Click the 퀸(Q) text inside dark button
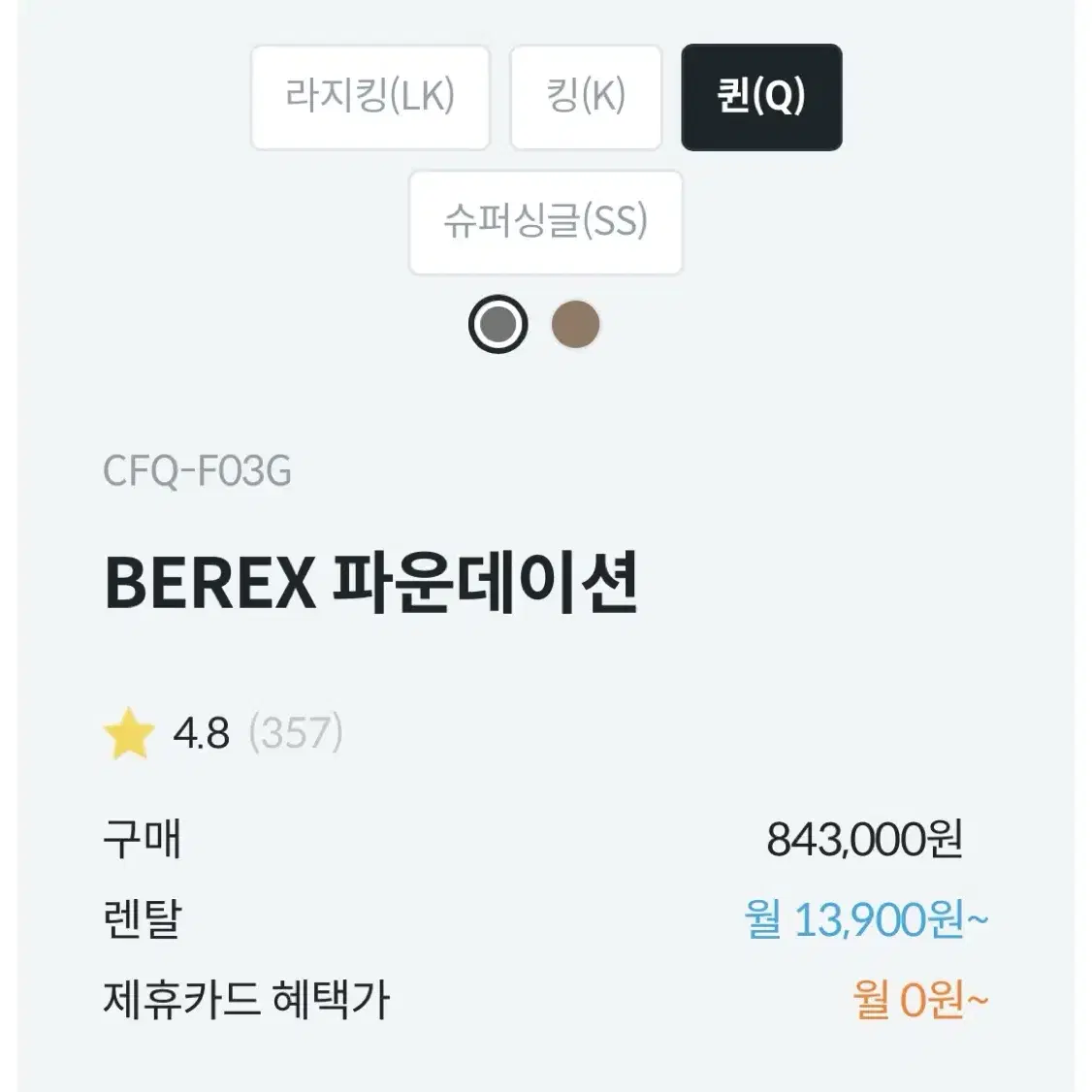 click(x=761, y=96)
